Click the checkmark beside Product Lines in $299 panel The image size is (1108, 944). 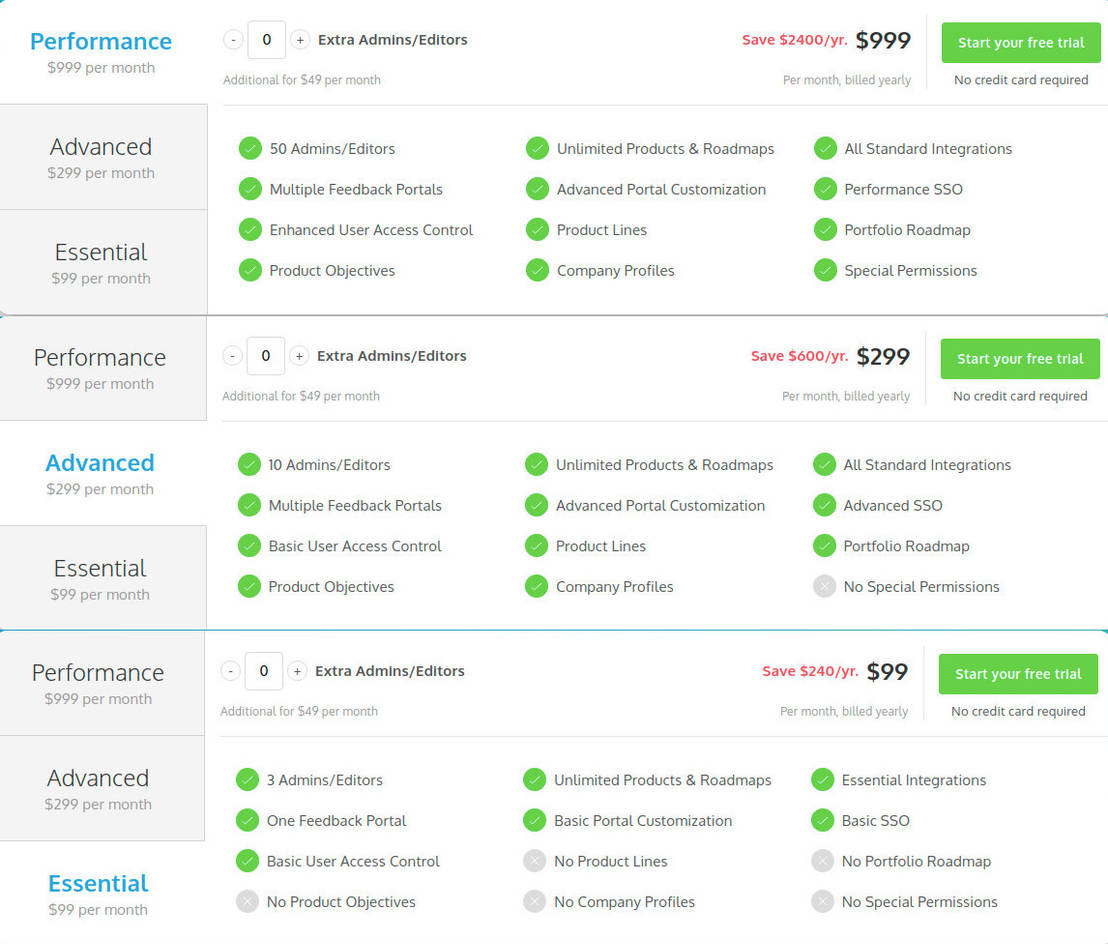coord(536,545)
